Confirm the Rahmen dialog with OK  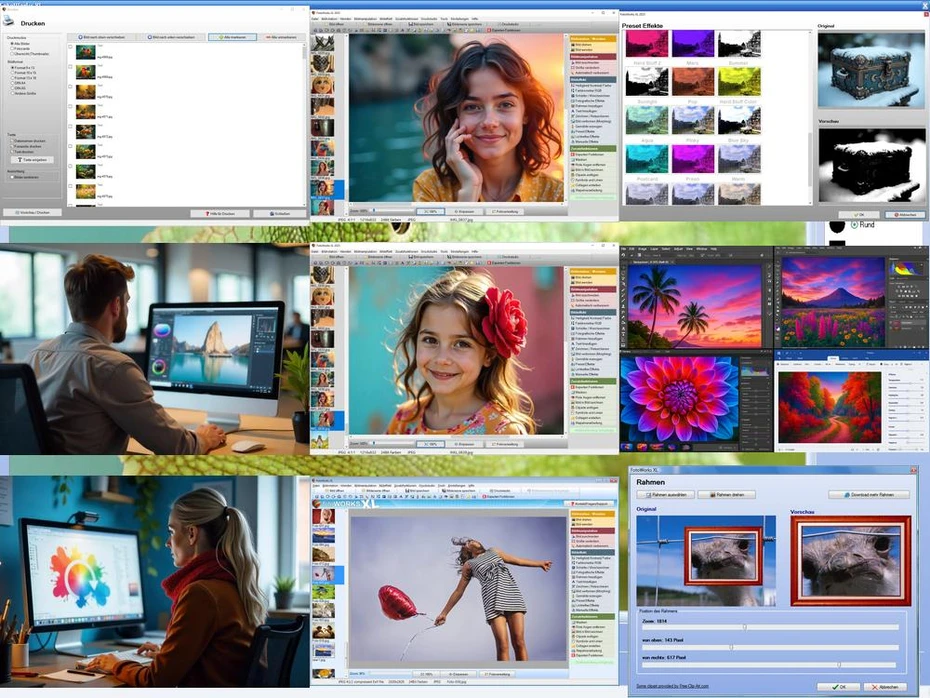tap(838, 687)
